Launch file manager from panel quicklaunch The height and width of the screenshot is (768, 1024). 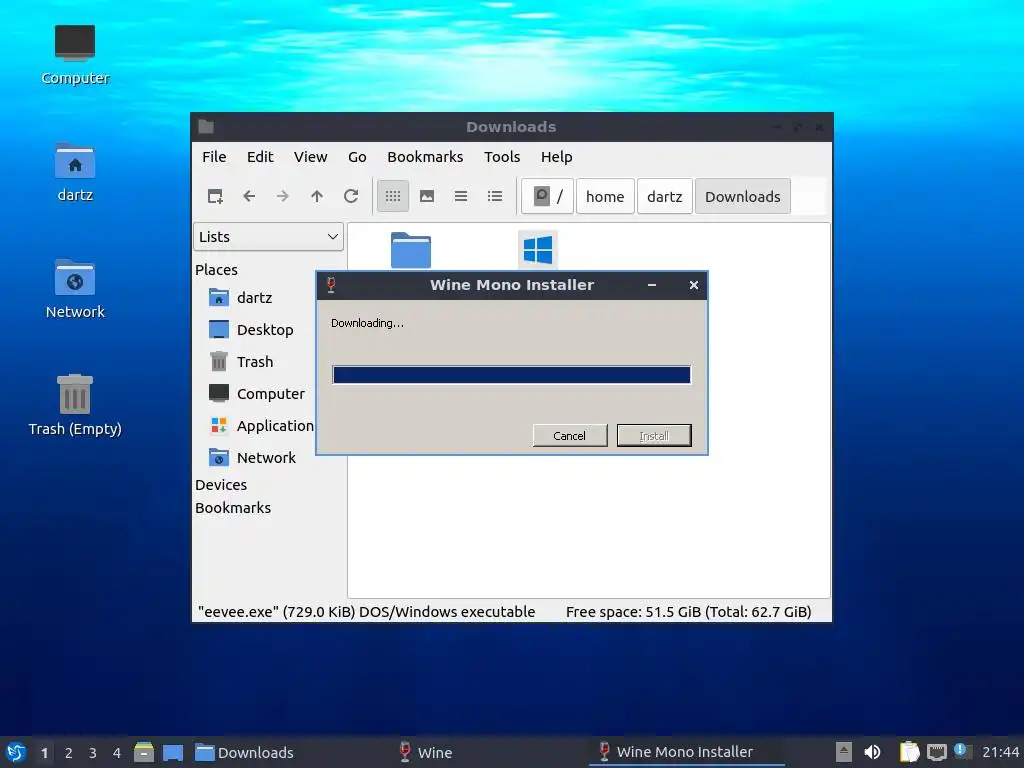point(144,752)
